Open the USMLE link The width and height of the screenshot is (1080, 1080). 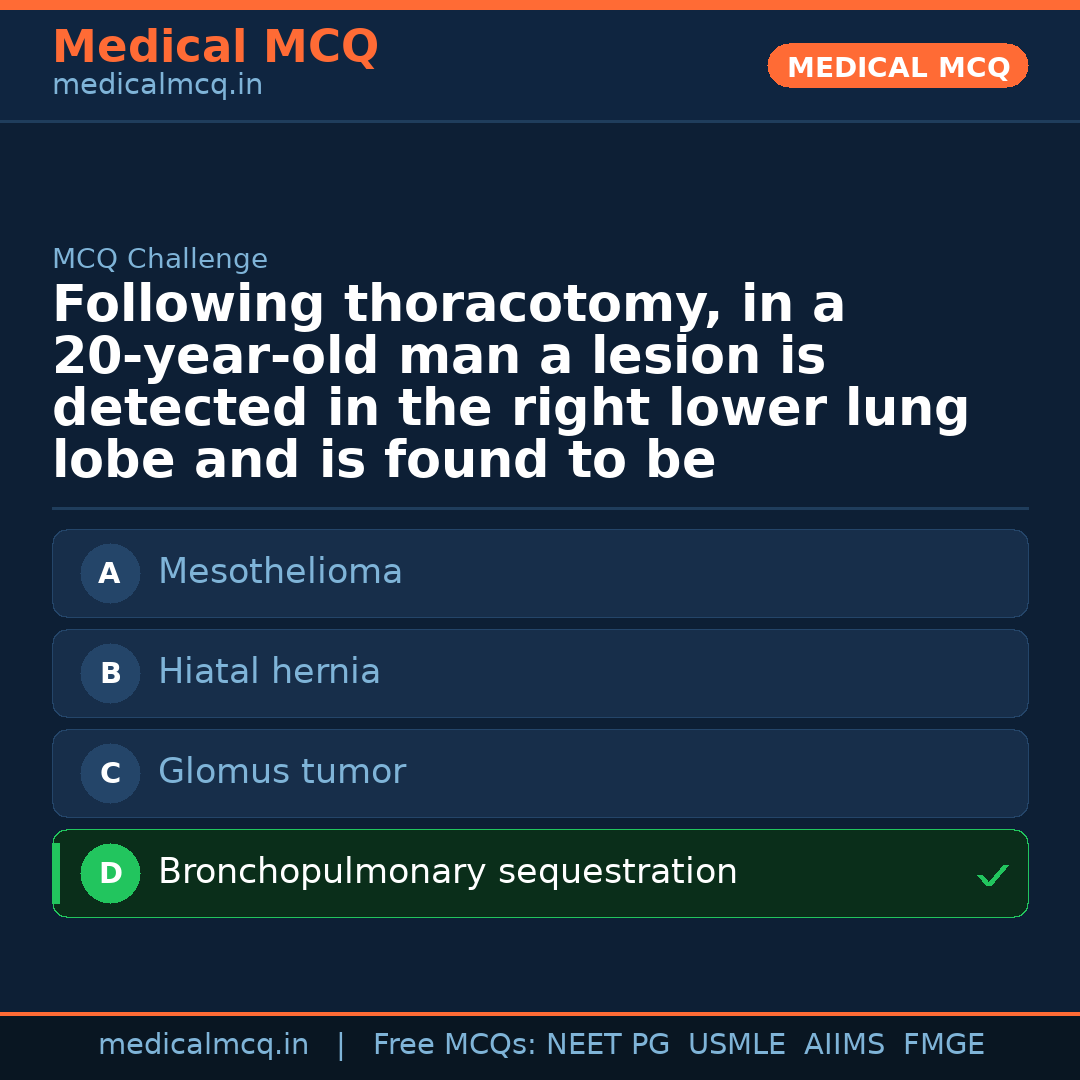737,1043
